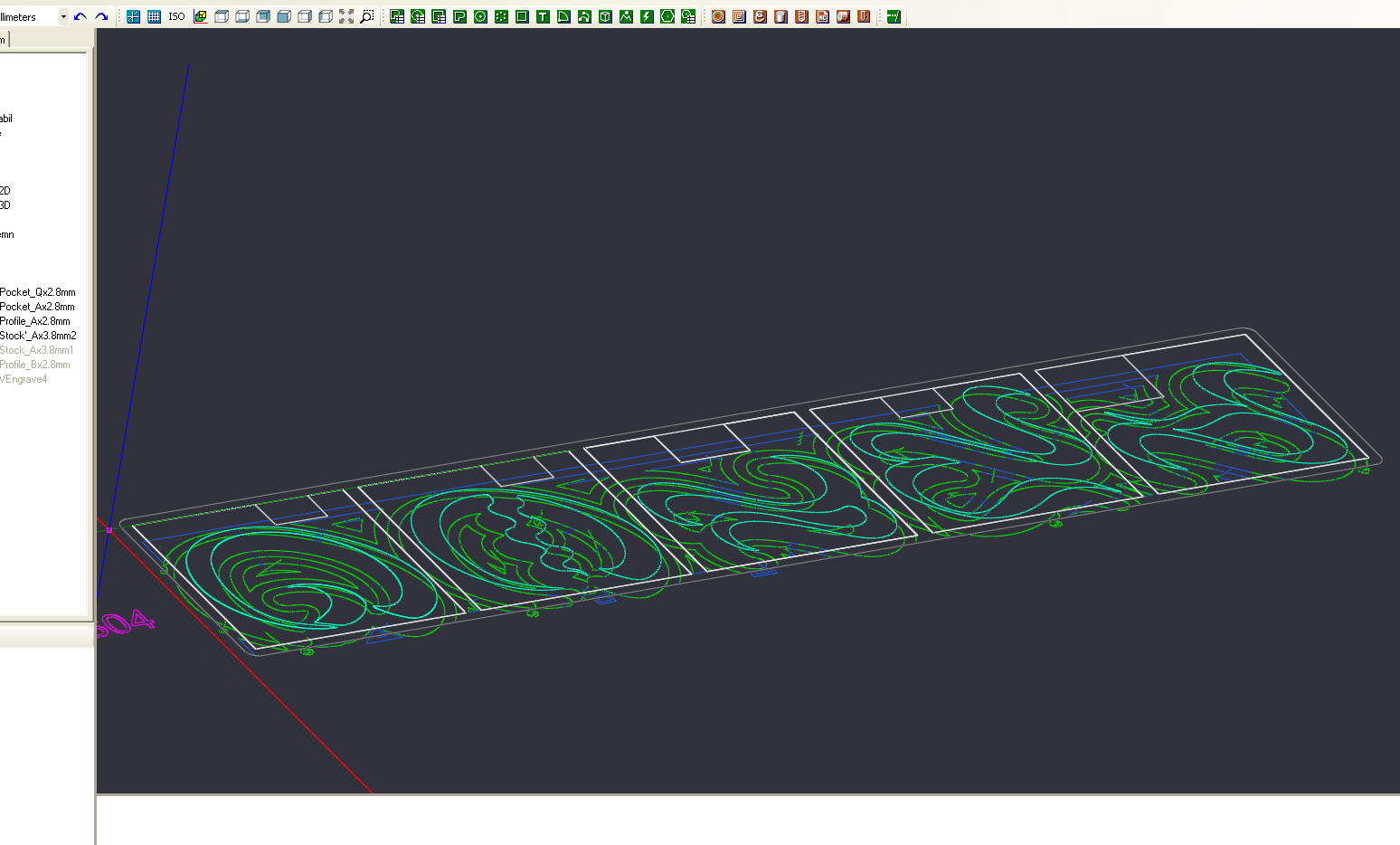Toggle the axis display icon

tap(134, 16)
